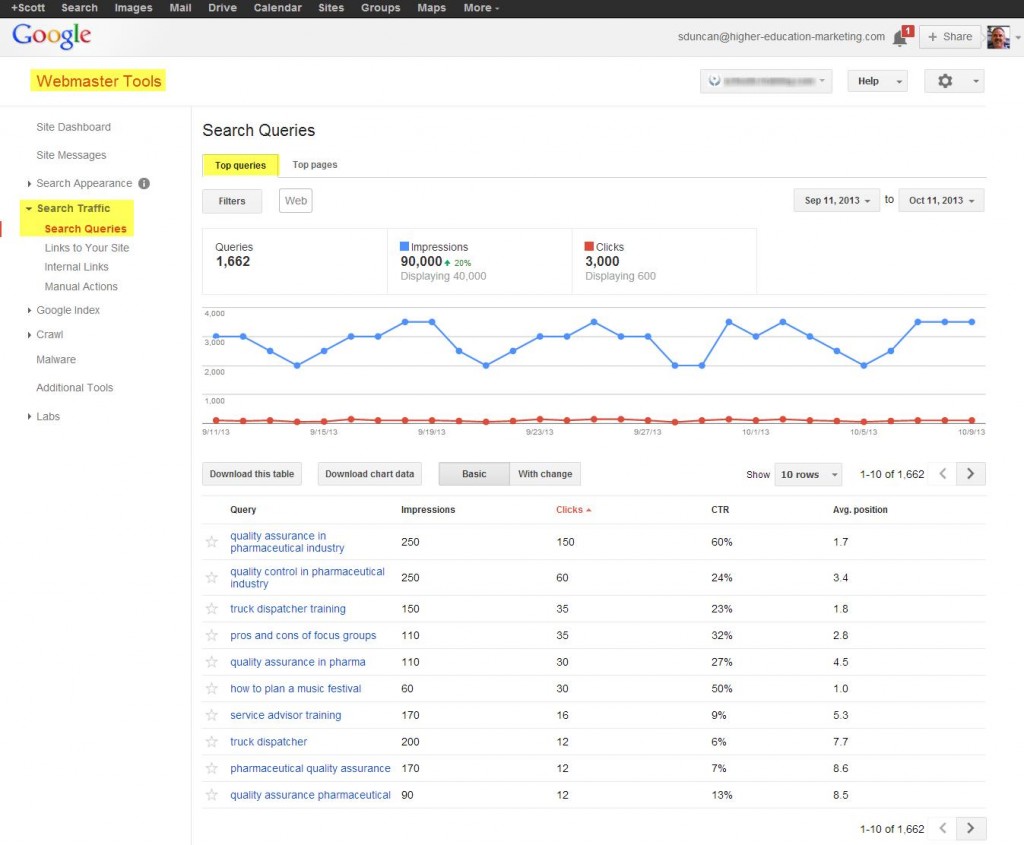This screenshot has width=1024, height=845.
Task: Open the 'truck dispatcher training' query link
Action: pyautogui.click(x=287, y=609)
